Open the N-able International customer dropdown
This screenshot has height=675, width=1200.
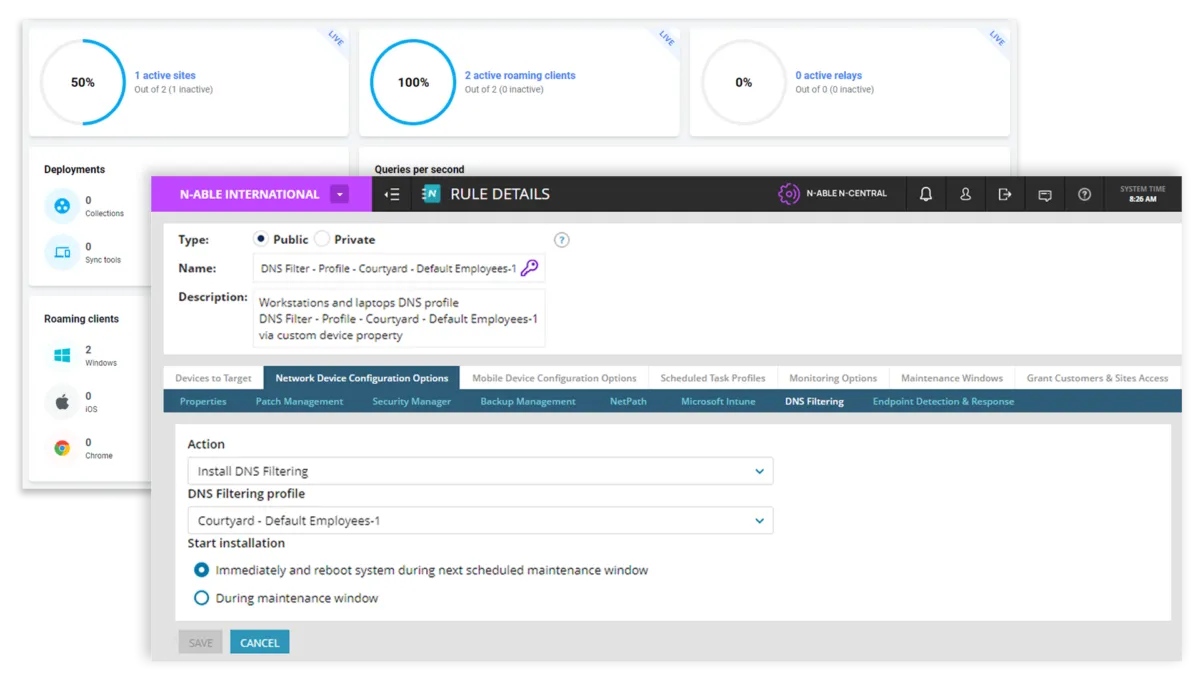(x=339, y=194)
